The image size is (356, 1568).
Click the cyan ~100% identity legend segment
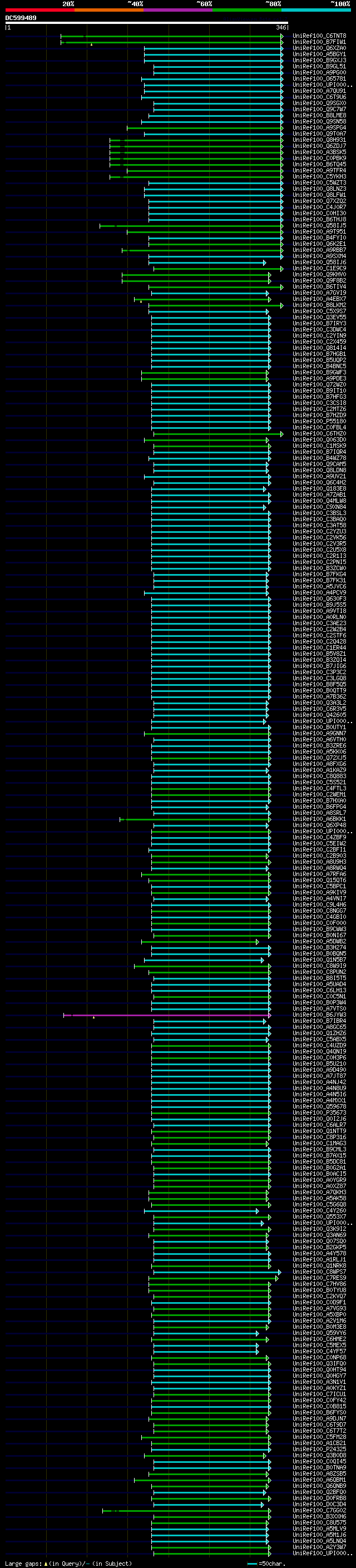(x=316, y=10)
